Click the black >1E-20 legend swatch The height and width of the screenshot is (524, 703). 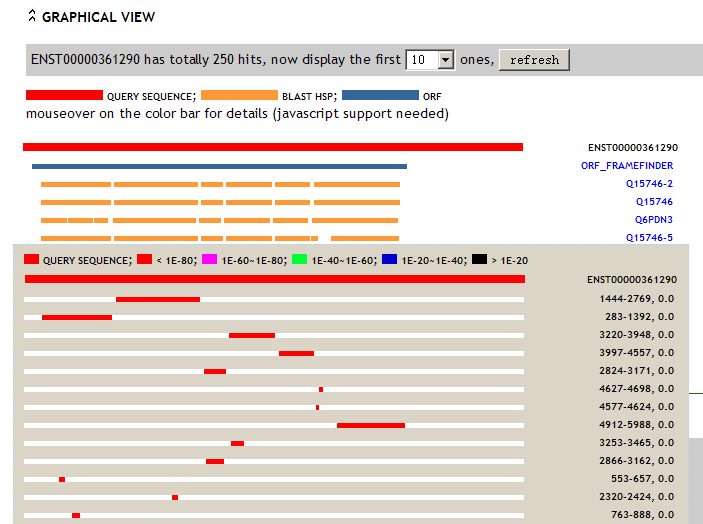coord(479,259)
